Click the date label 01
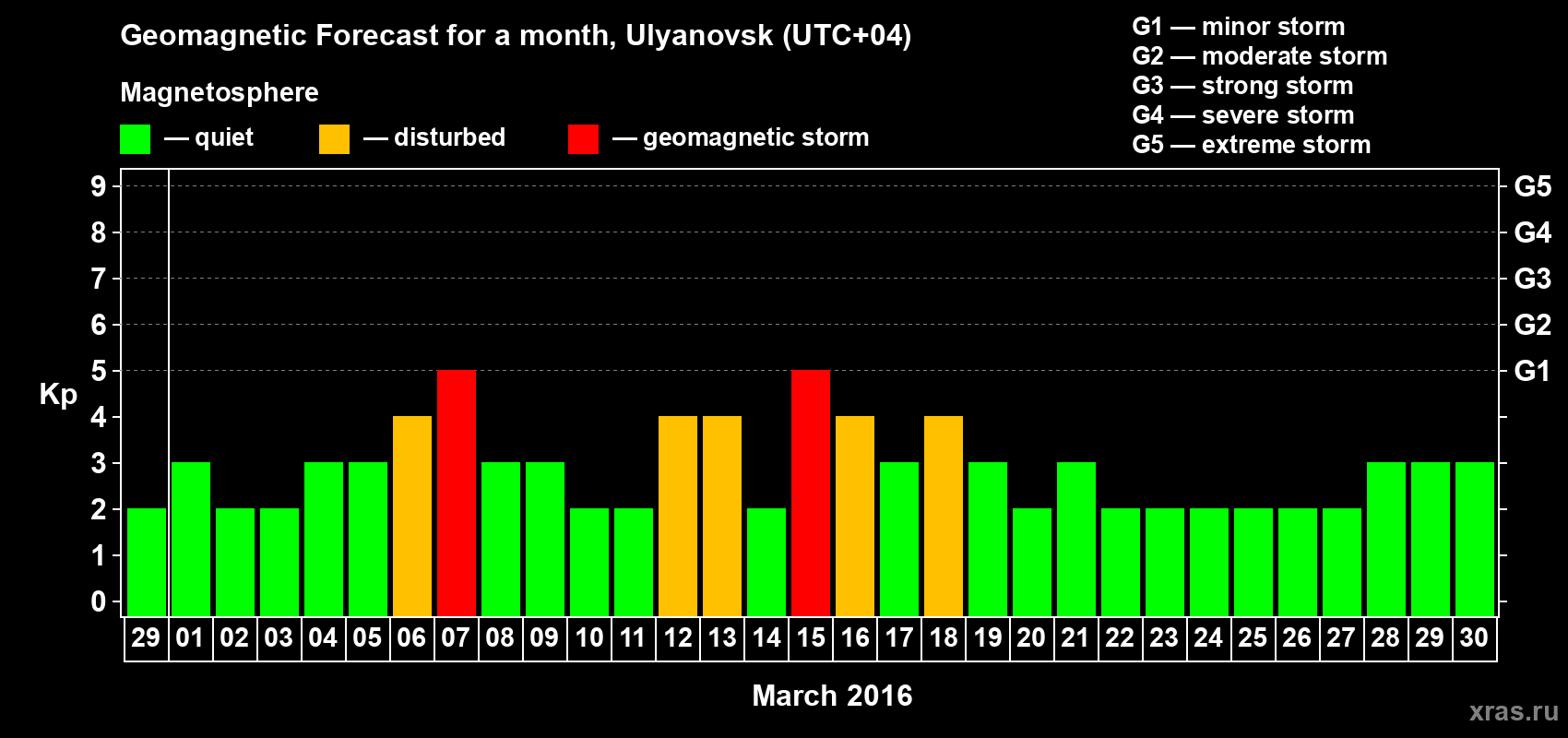1568x738 pixels. [190, 637]
